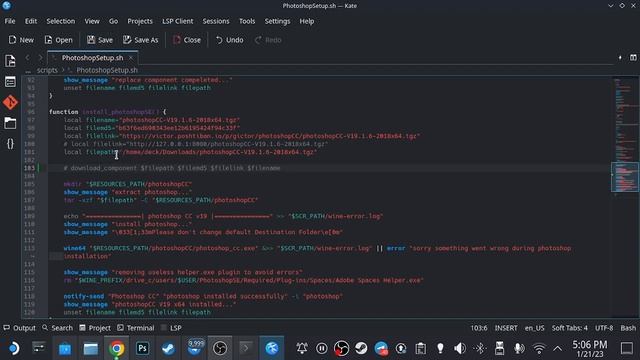Select the PhotoshopSetup.sh tab
Viewport: 640px width, 360px height.
(x=93, y=58)
